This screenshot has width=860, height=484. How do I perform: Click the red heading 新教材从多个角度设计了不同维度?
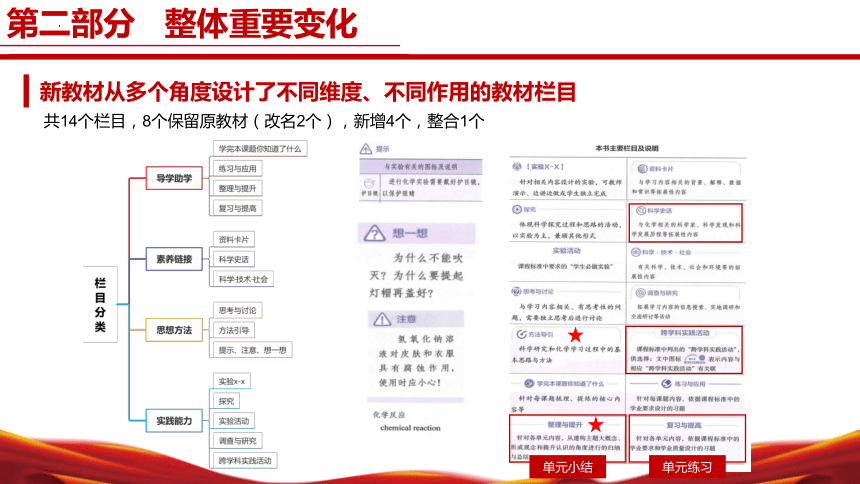tap(308, 92)
